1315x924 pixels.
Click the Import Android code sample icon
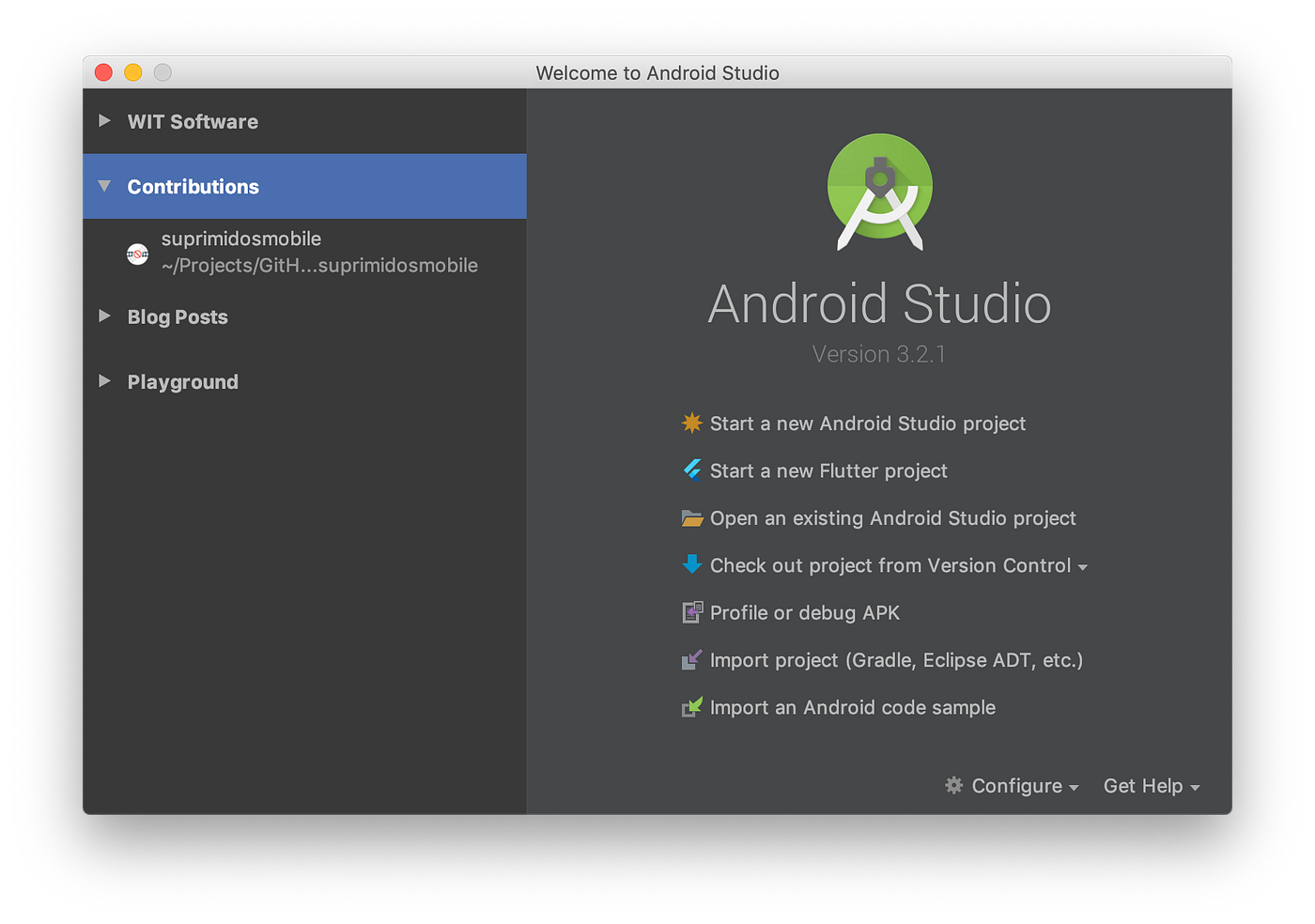pos(692,707)
